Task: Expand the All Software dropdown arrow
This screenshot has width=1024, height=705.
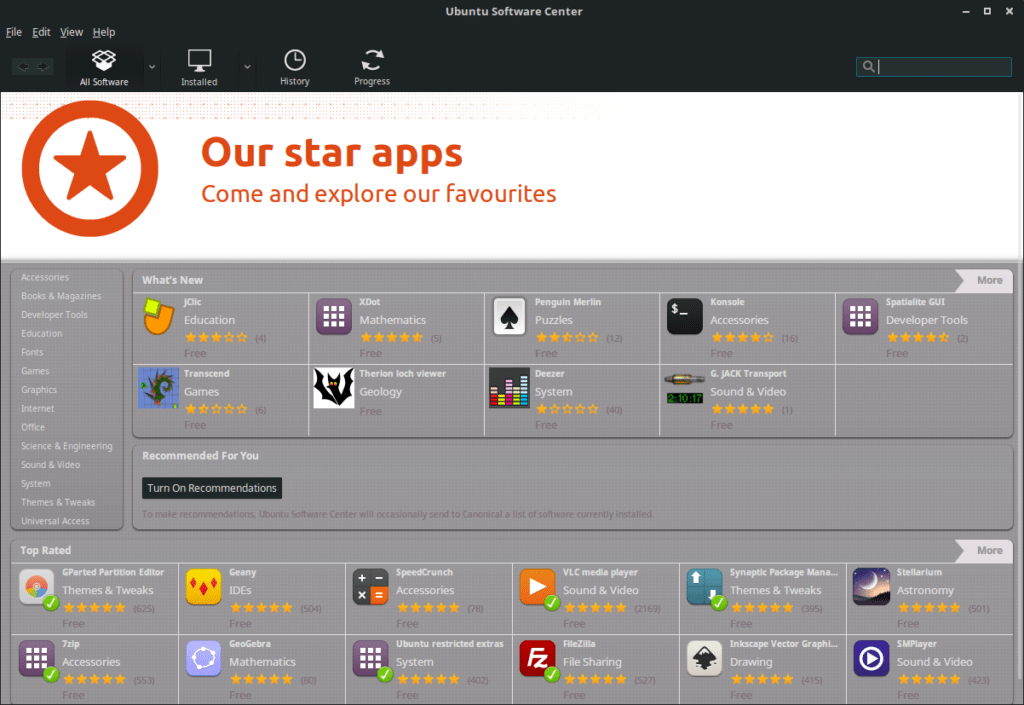Action: click(x=152, y=67)
